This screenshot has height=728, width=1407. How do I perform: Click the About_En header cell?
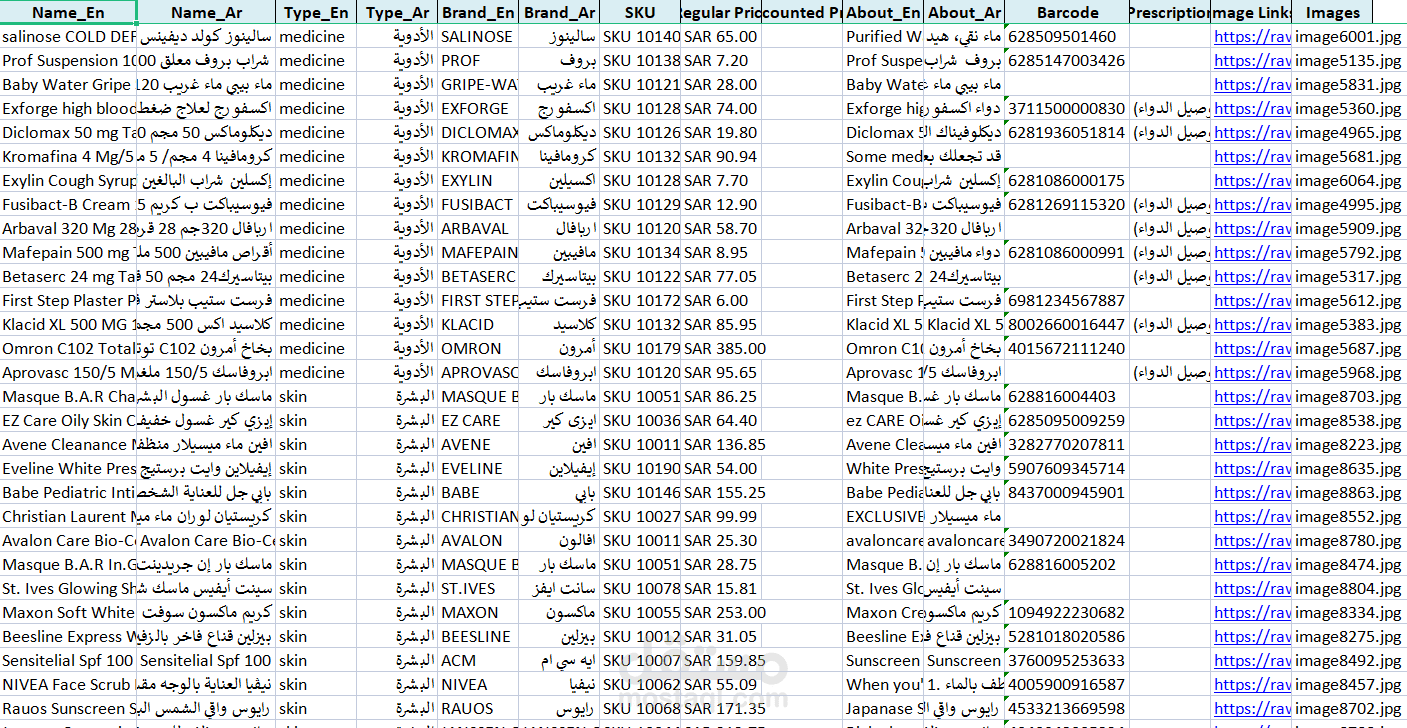pyautogui.click(x=883, y=12)
